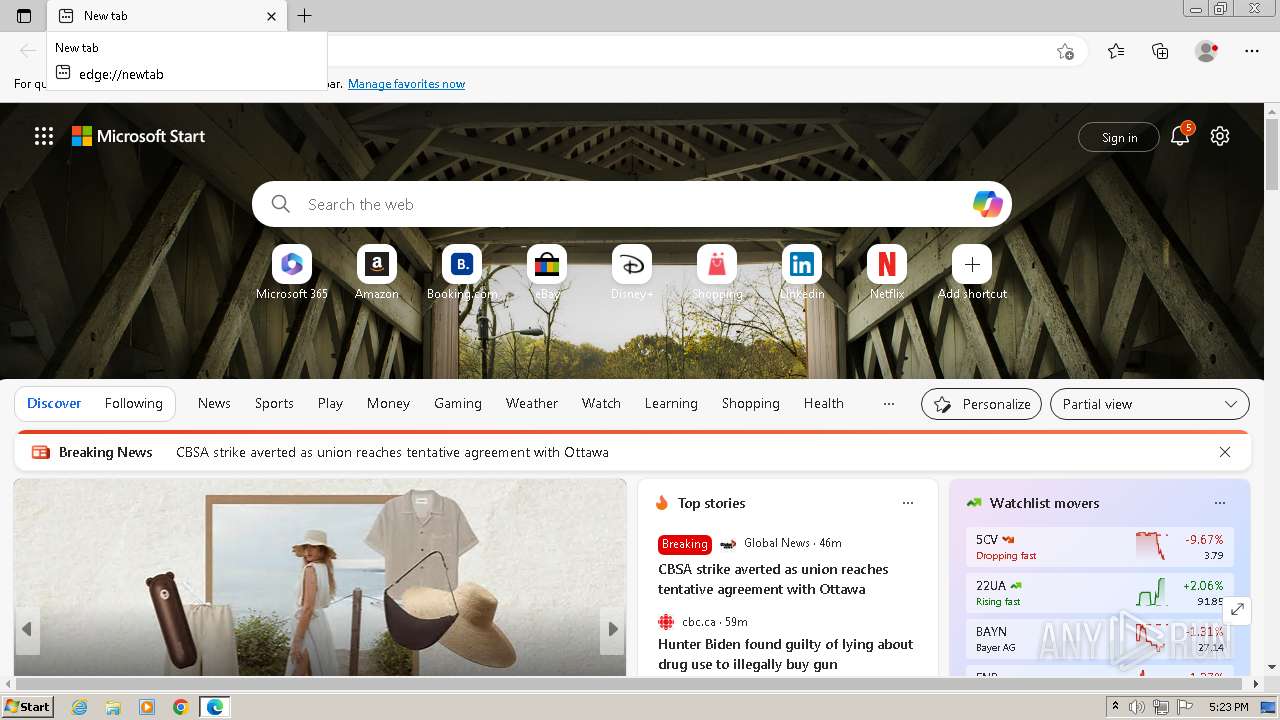Open a new tab with plus button

pos(305,16)
